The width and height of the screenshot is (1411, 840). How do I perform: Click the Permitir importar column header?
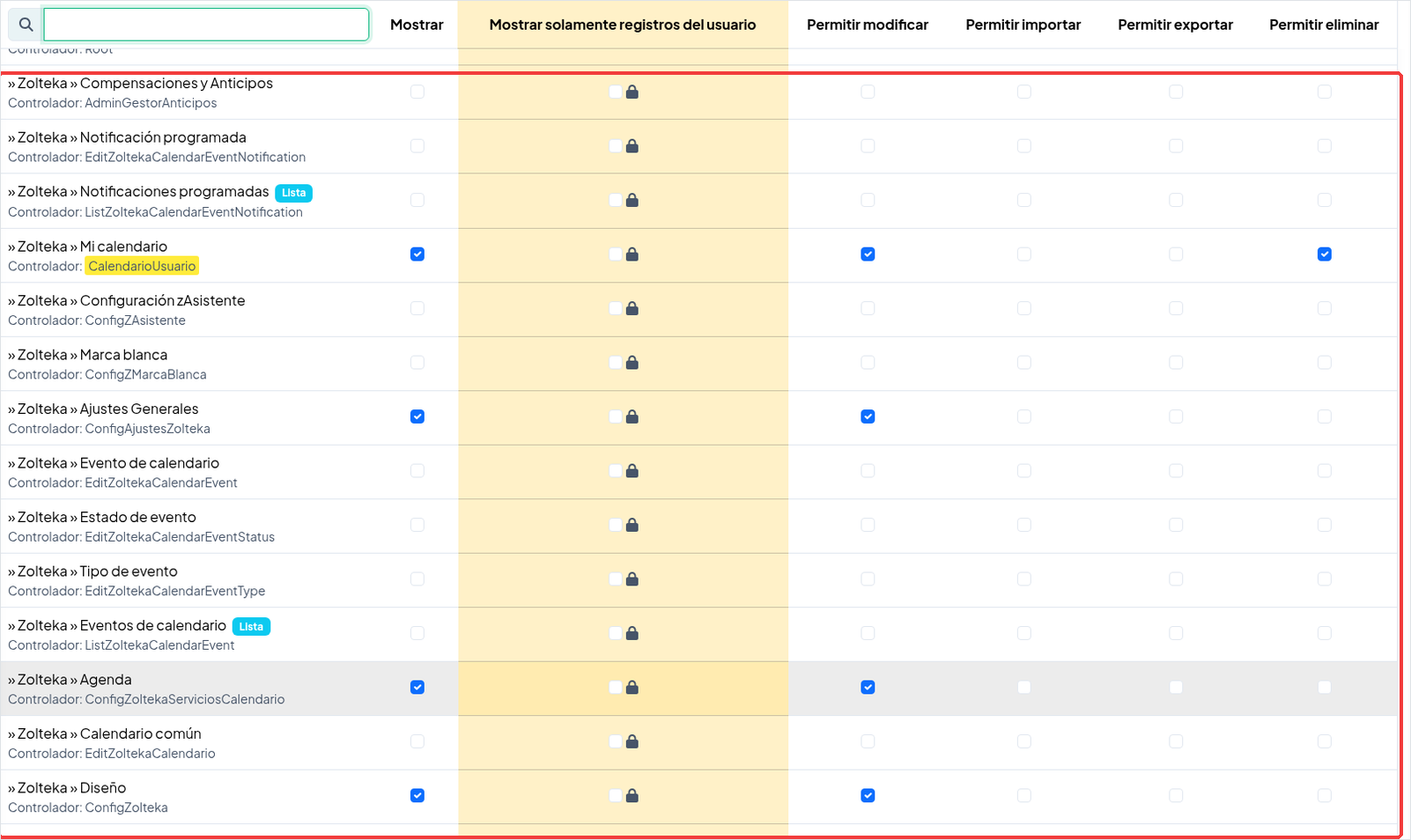tap(1023, 25)
